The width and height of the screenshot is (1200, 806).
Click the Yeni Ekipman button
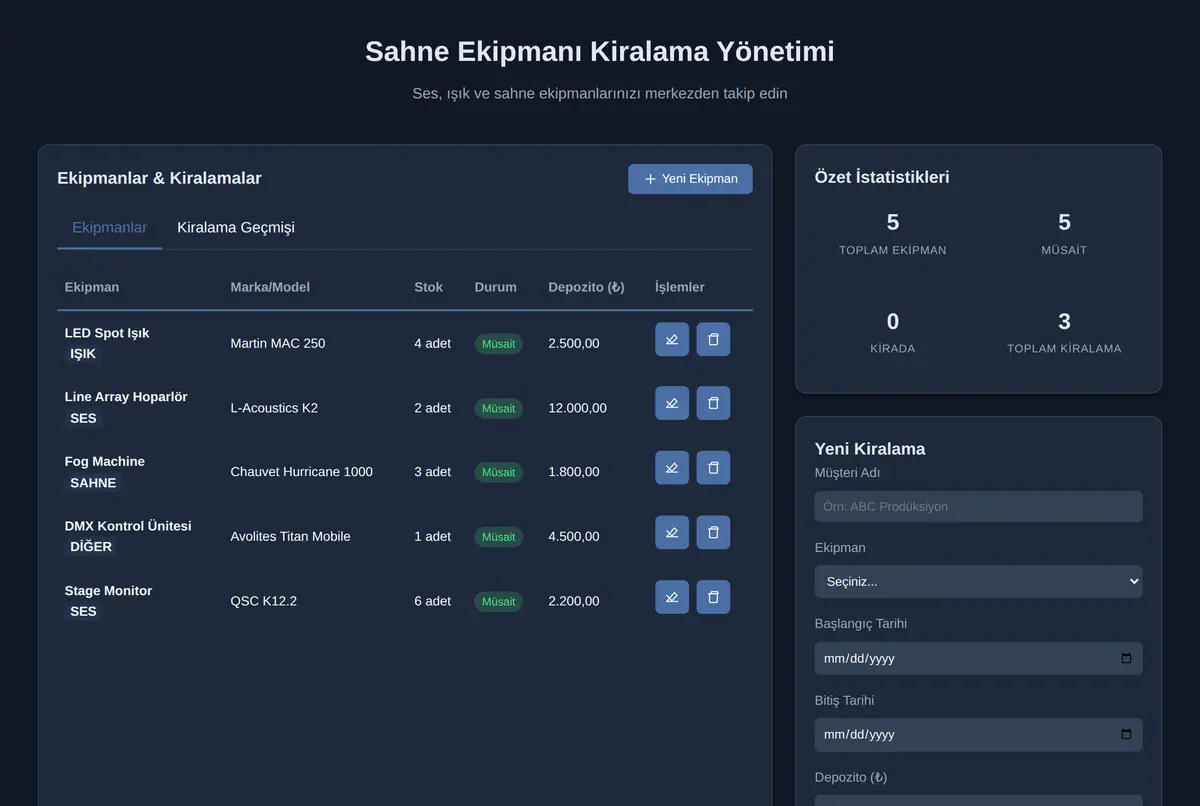(690, 179)
